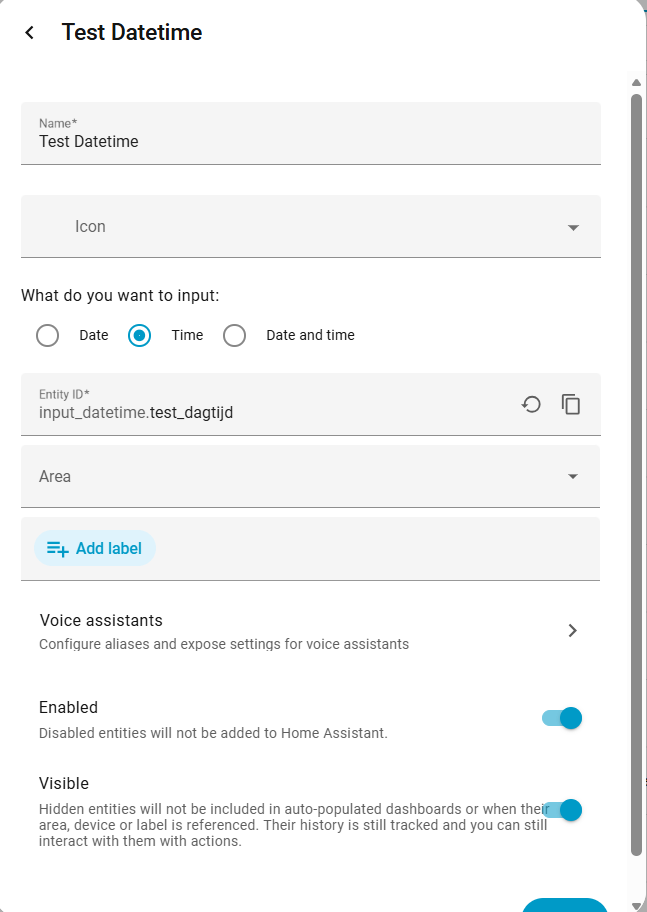Viewport: 647px width, 912px height.
Task: Select the Date radio button
Action: (47, 335)
